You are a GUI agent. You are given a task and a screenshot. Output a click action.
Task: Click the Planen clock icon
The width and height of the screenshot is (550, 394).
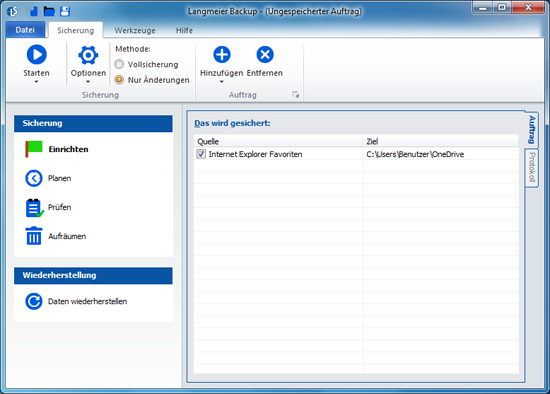click(x=34, y=178)
